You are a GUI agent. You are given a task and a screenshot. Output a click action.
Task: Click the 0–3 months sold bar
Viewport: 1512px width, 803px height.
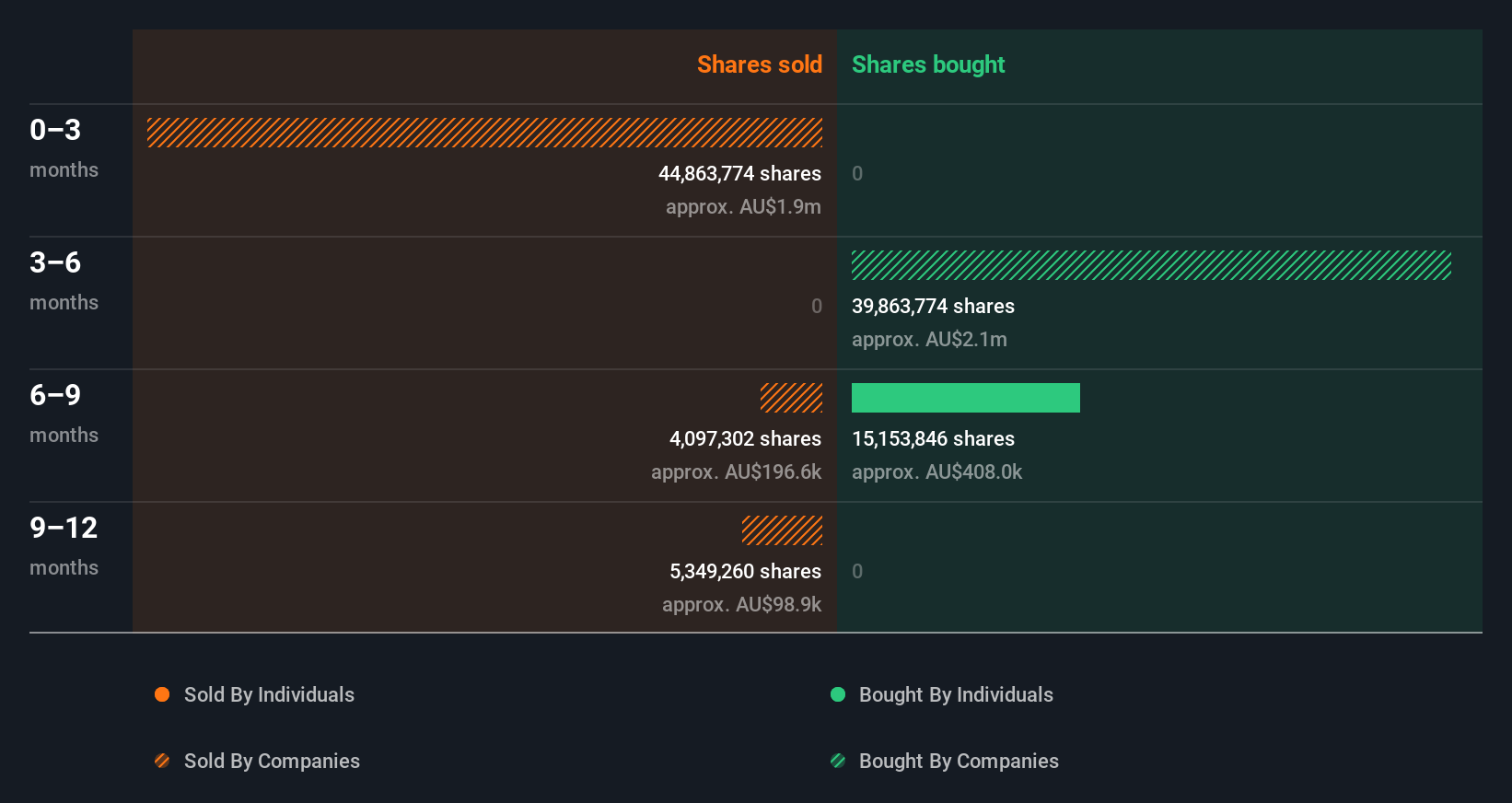click(x=484, y=133)
